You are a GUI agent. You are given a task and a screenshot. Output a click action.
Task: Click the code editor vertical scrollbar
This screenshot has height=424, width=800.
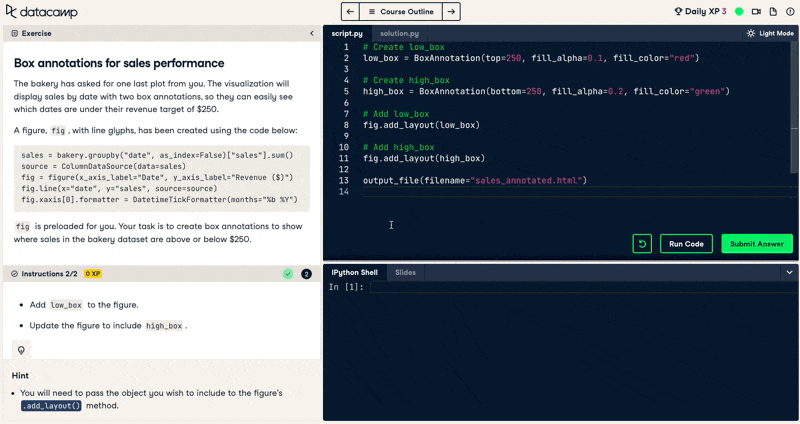[794, 107]
